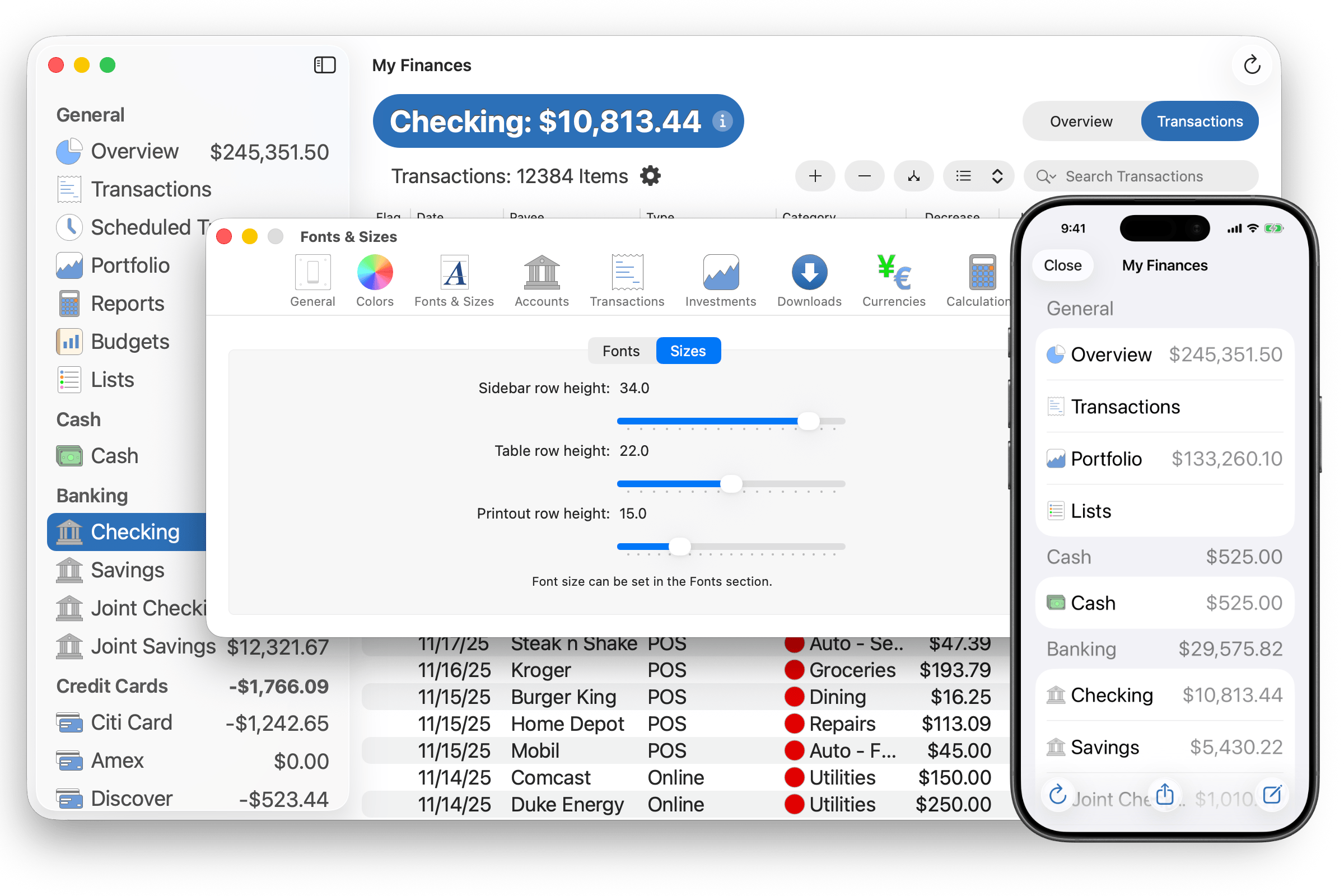The width and height of the screenshot is (1344, 896).
Task: Open the Accounts preferences pane
Action: (x=541, y=281)
